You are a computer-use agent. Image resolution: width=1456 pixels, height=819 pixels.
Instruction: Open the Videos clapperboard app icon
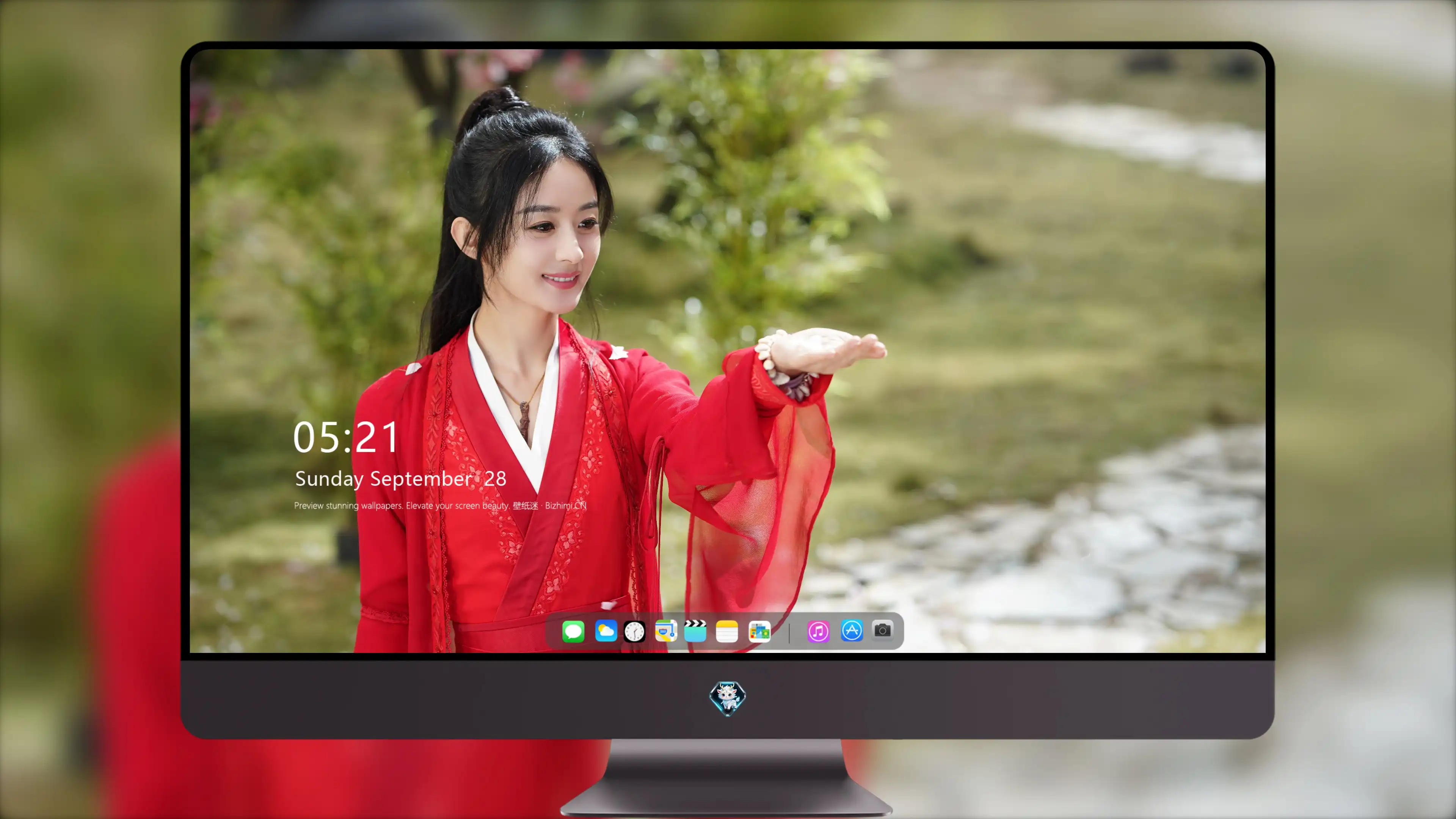coord(695,631)
